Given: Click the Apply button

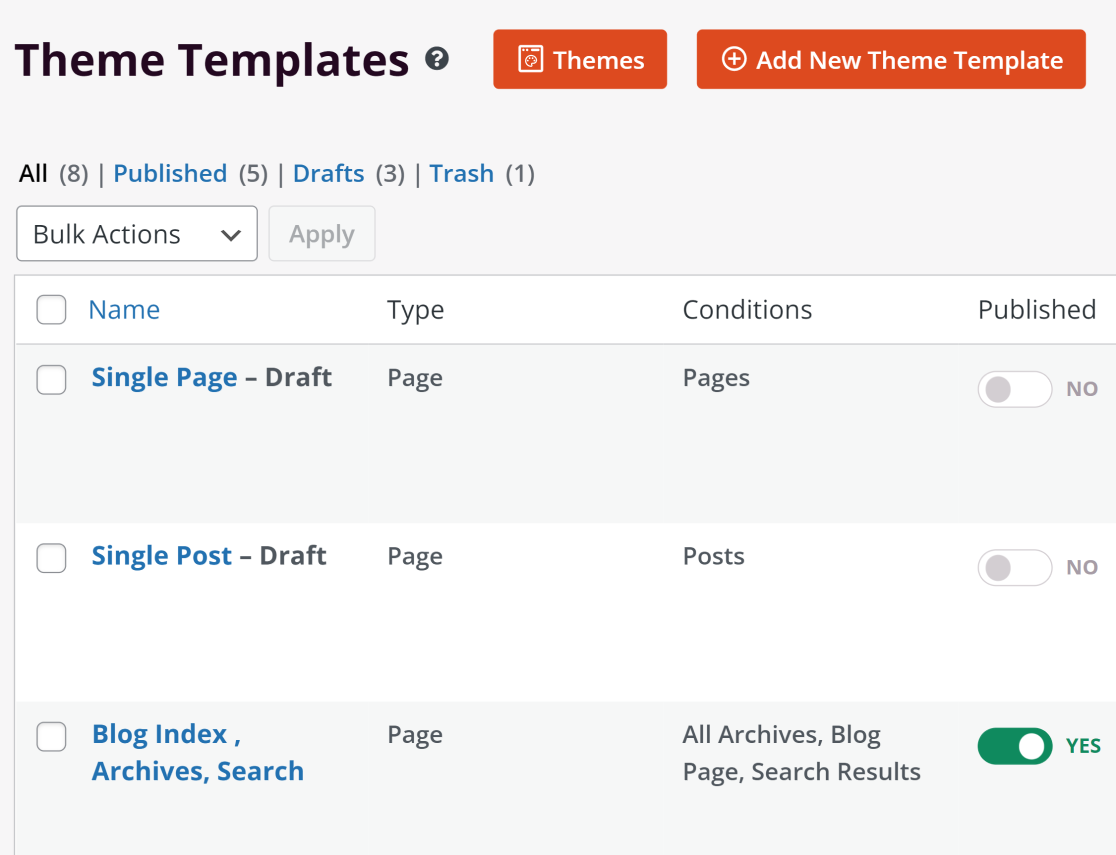Looking at the screenshot, I should click(x=321, y=233).
